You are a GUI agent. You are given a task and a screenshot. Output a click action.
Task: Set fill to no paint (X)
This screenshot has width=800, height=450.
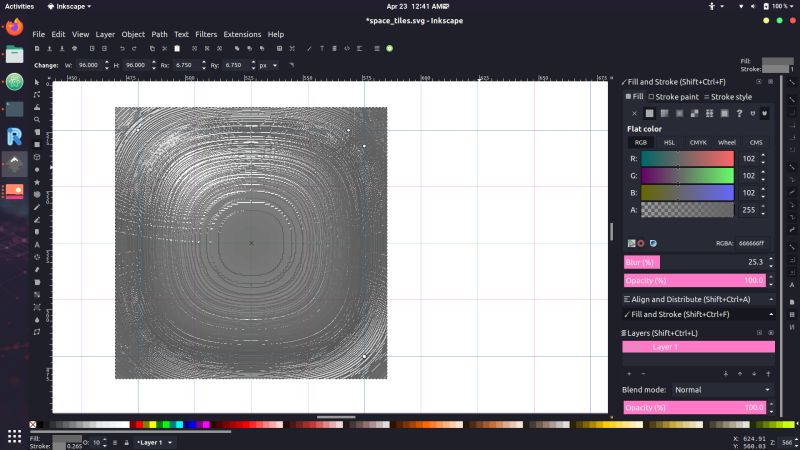[634, 113]
